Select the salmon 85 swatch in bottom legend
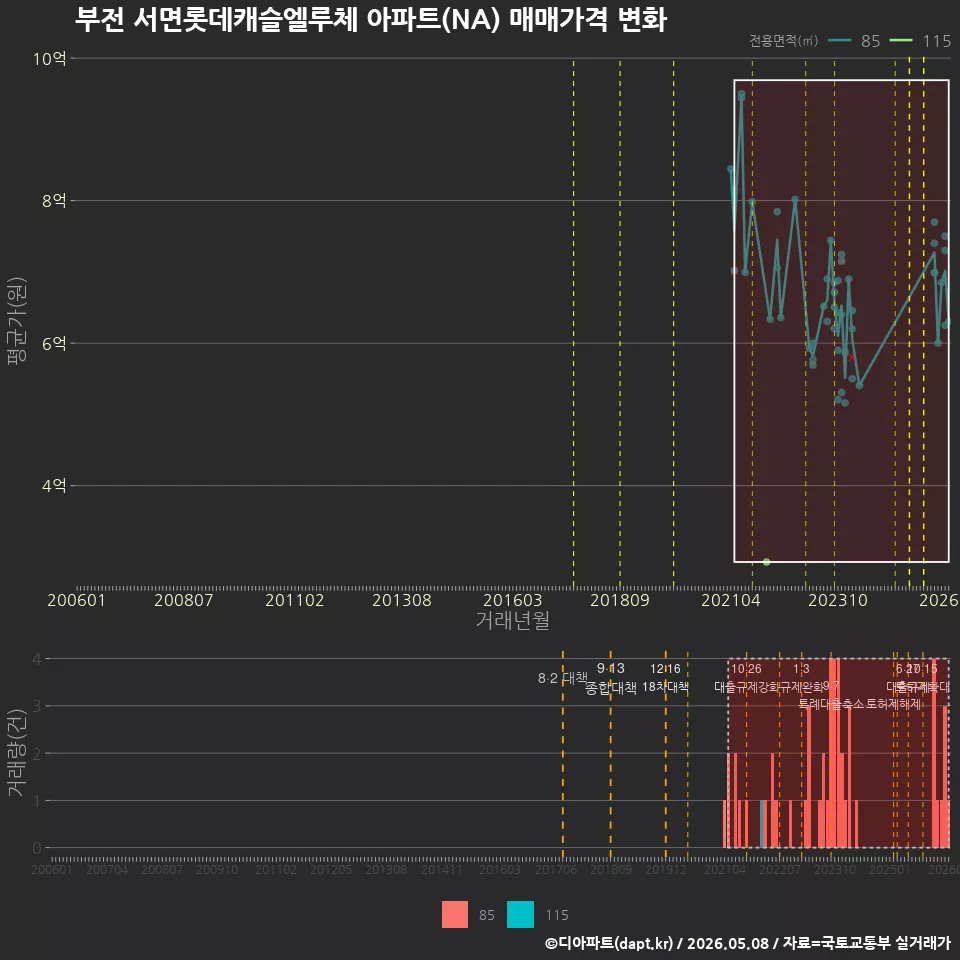 tap(455, 914)
